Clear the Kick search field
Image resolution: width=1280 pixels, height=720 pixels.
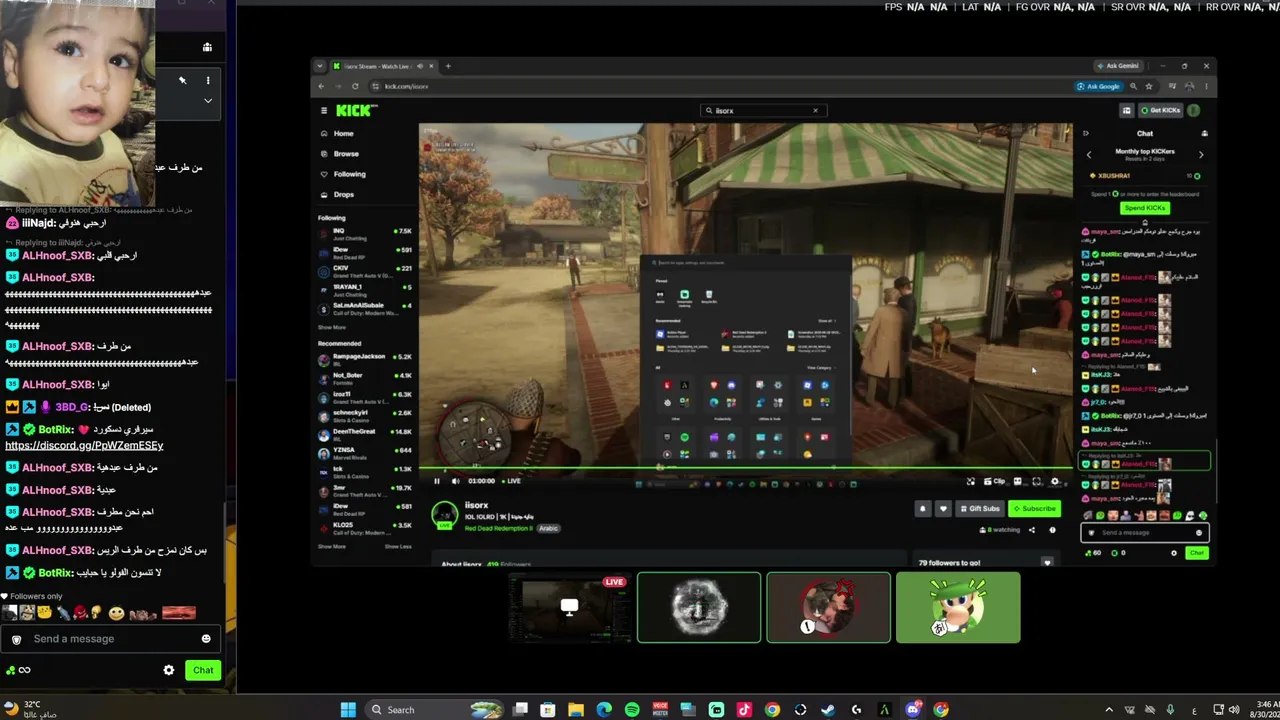pos(815,111)
